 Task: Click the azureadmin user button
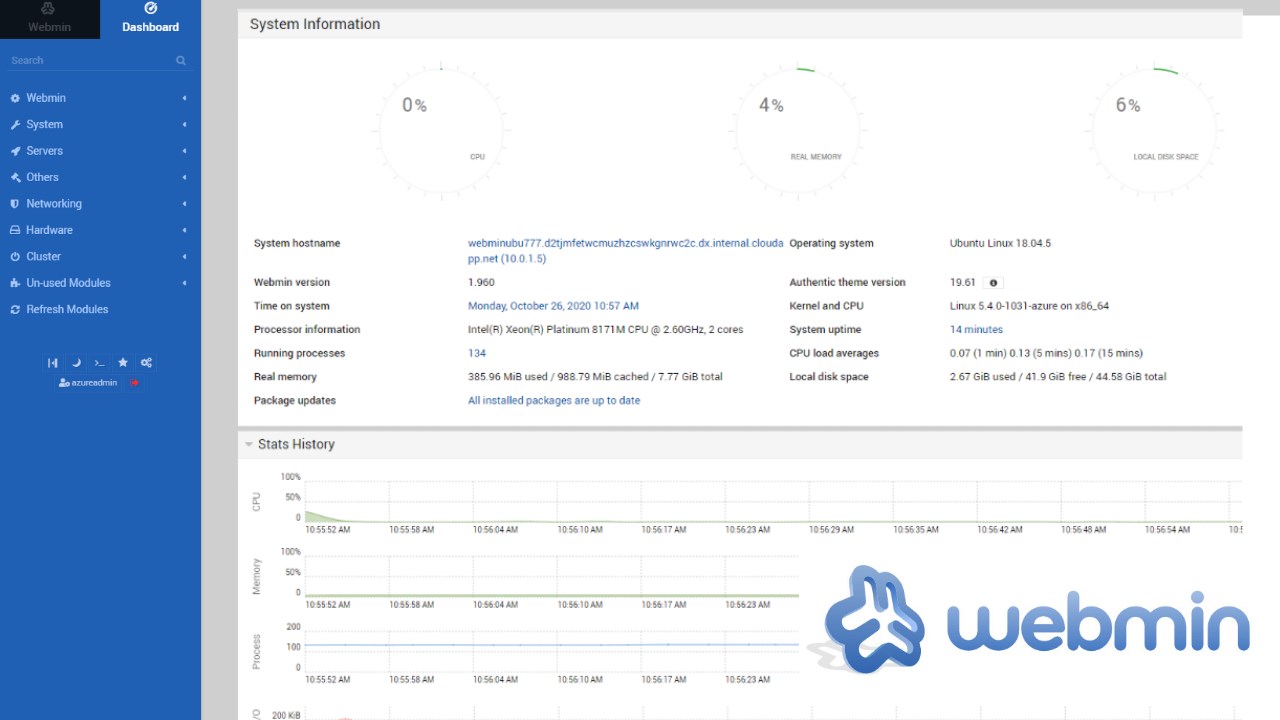pyautogui.click(x=88, y=383)
